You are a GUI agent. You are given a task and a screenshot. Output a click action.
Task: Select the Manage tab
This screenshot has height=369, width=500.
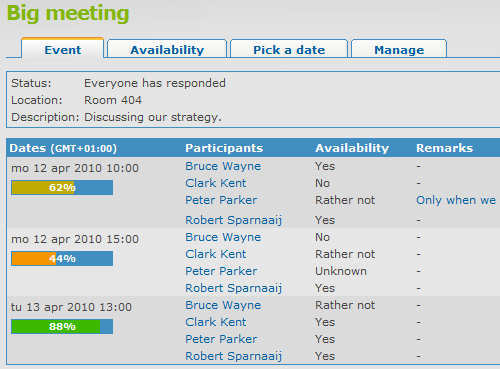click(x=399, y=49)
